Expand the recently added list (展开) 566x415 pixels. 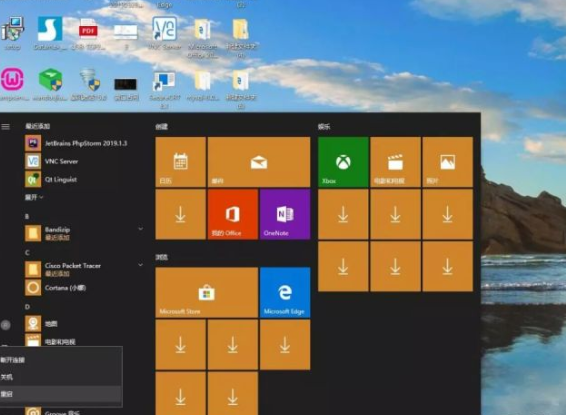pyautogui.click(x=34, y=197)
